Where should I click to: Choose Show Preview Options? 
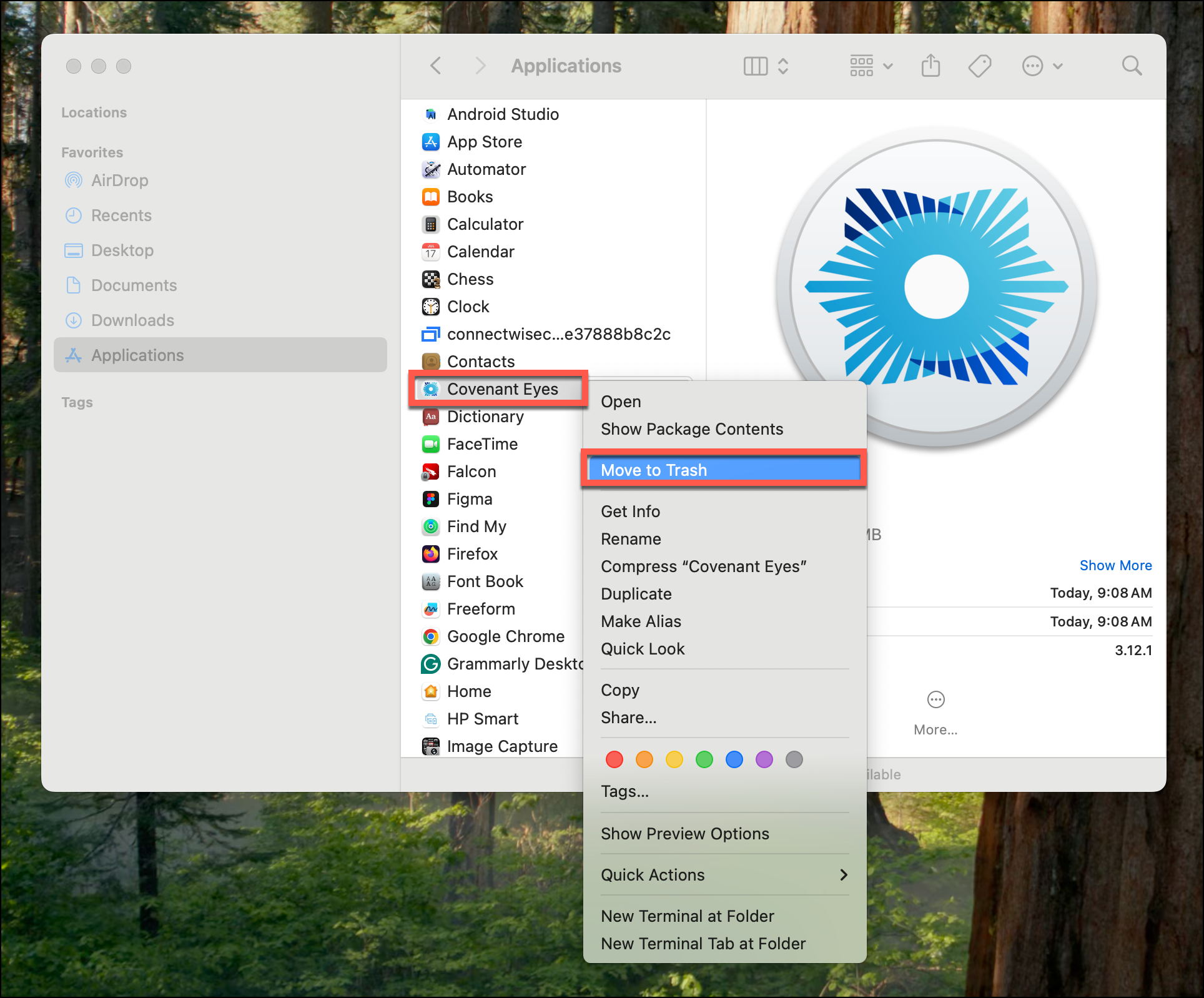(724, 834)
